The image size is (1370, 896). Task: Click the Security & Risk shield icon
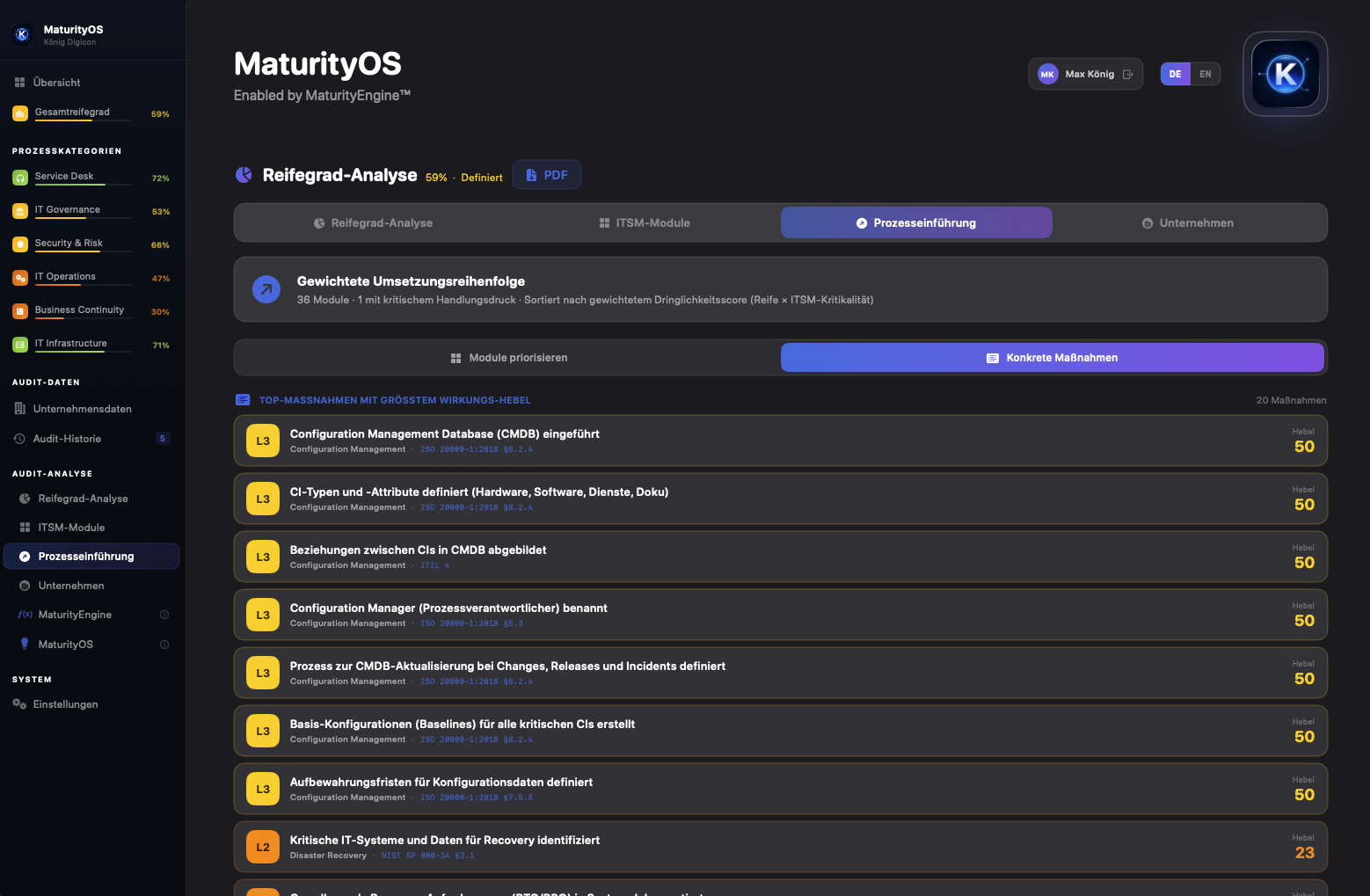coord(20,244)
